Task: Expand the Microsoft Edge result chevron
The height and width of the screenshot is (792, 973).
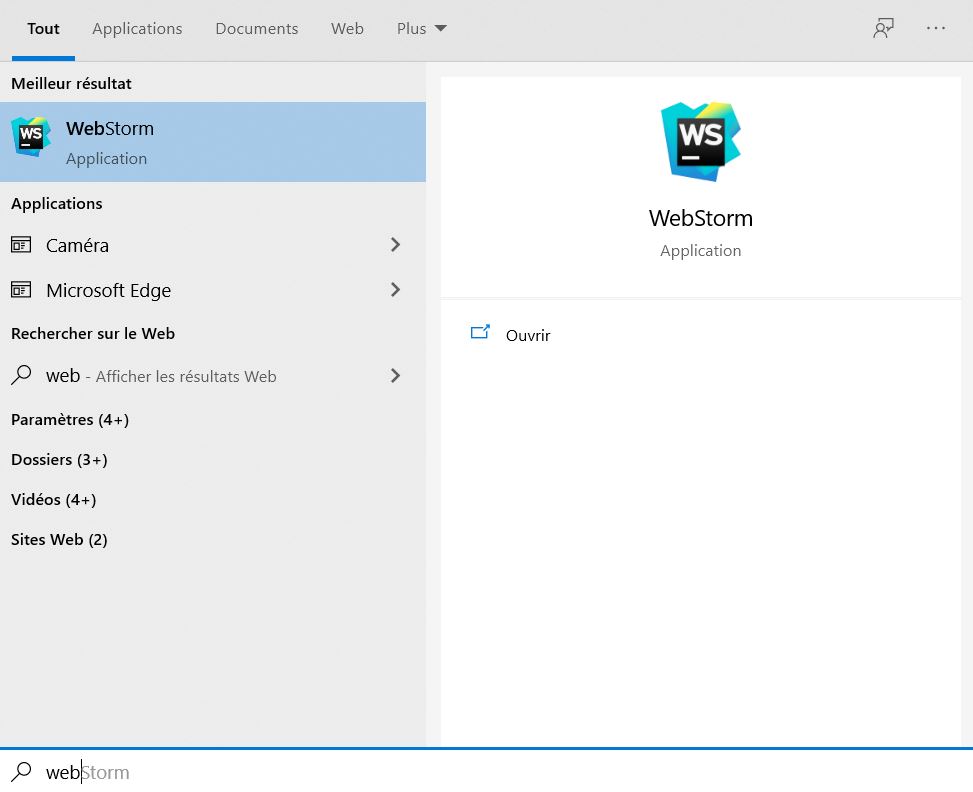Action: click(395, 289)
